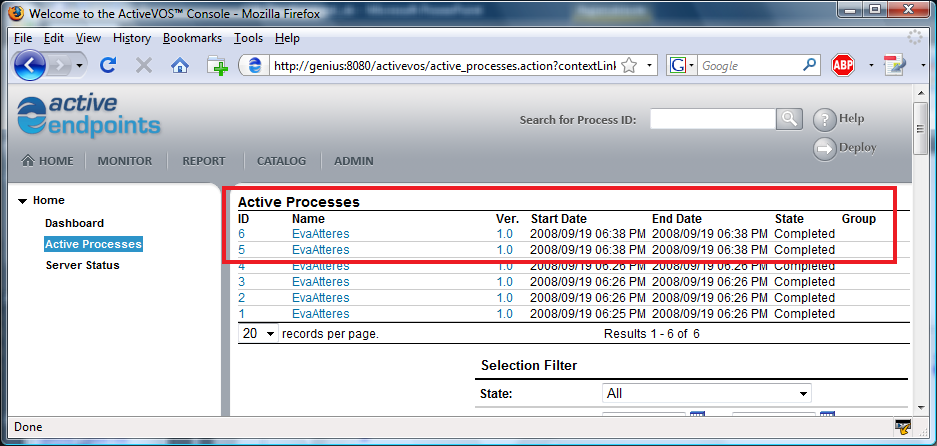Click the Deploy arrow icon

(825, 149)
